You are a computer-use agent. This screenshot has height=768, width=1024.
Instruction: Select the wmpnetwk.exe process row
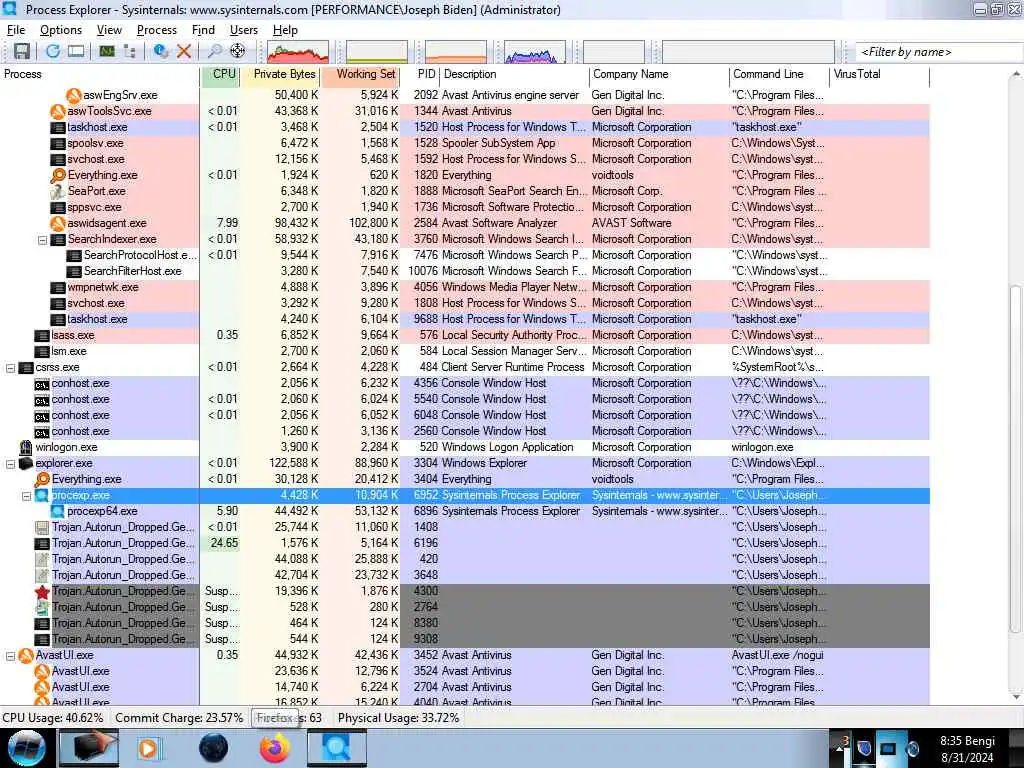tap(465, 287)
